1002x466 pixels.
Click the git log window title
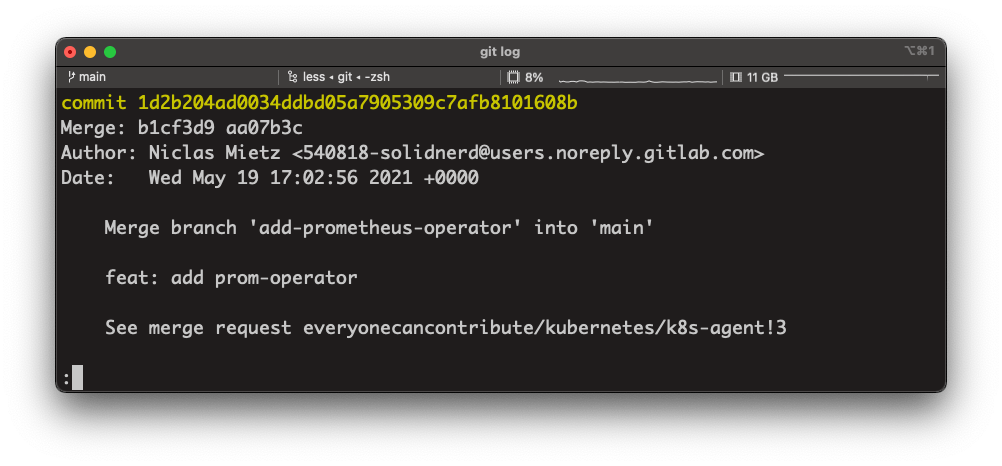500,52
